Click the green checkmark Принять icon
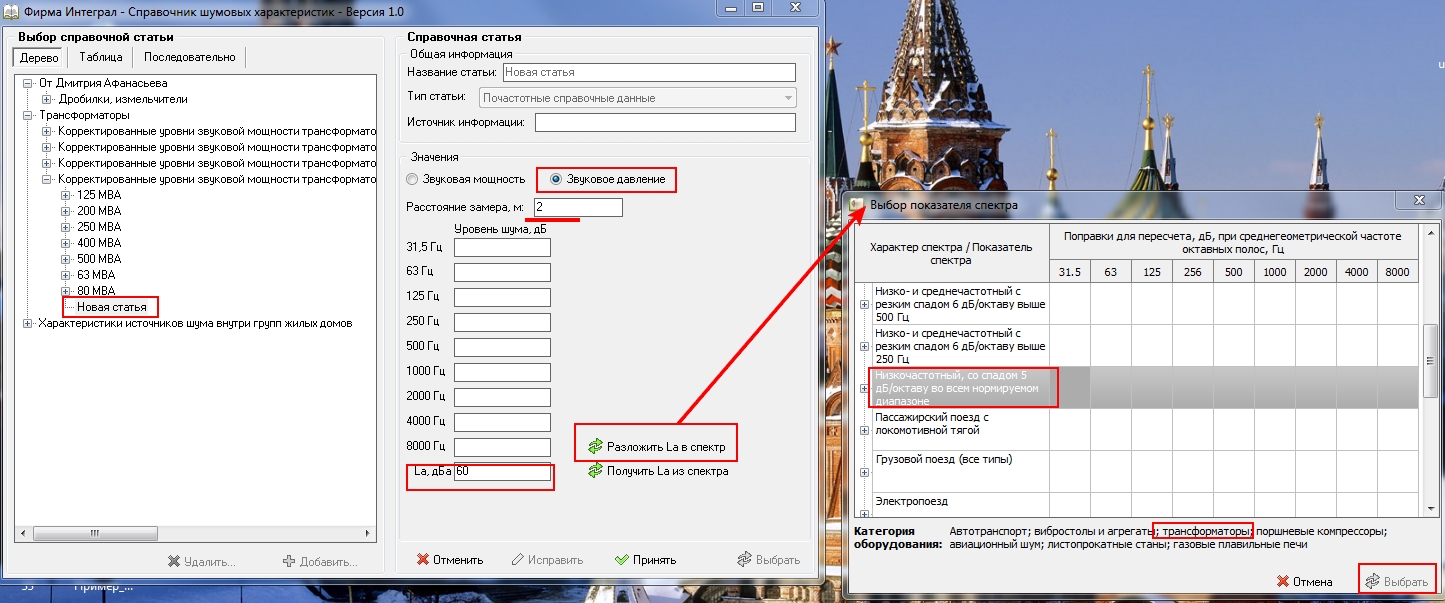The height and width of the screenshot is (603, 1445). 622,560
